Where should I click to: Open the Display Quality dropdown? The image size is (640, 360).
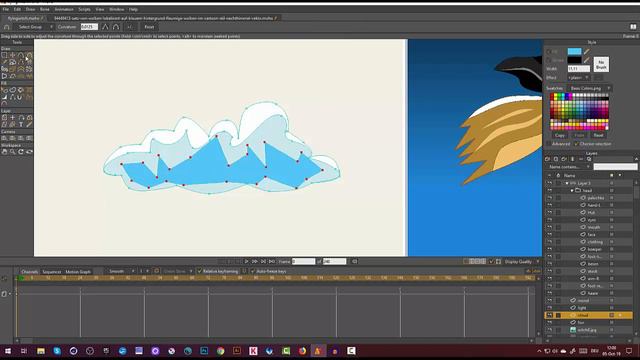[x=522, y=262]
